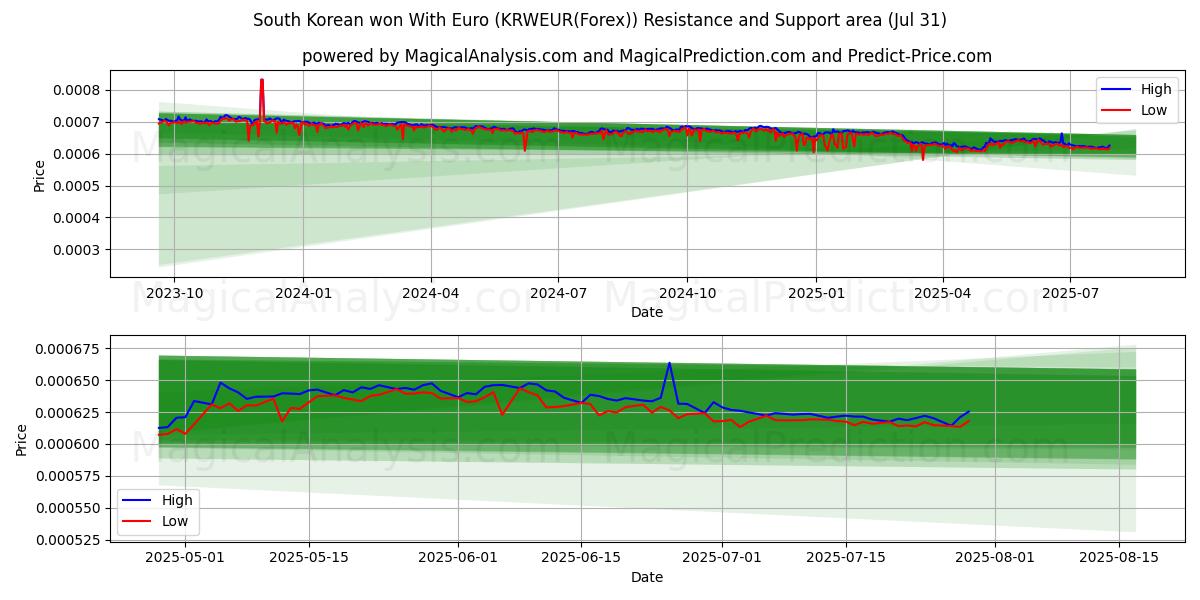Click the 'Date' axis label of the bottom chart
This screenshot has height=600, width=1200.
646,577
